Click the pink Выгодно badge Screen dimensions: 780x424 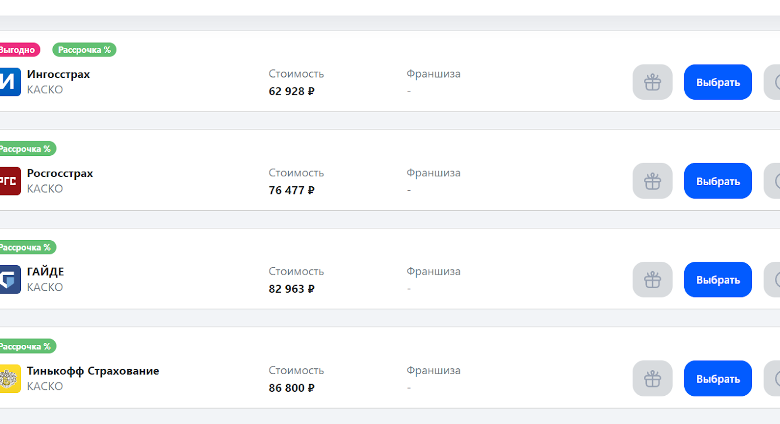pyautogui.click(x=18, y=49)
